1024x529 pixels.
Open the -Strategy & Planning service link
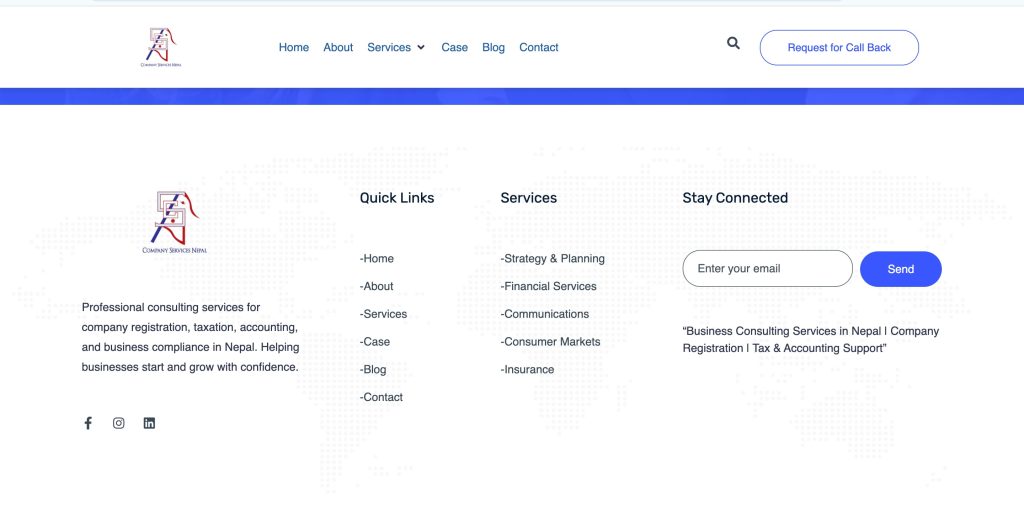click(x=552, y=259)
